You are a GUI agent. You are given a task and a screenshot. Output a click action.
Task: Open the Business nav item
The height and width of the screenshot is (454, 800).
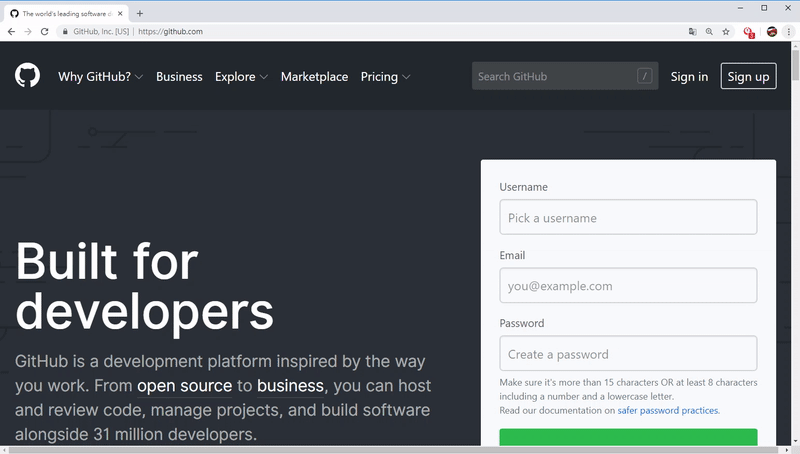tap(179, 77)
